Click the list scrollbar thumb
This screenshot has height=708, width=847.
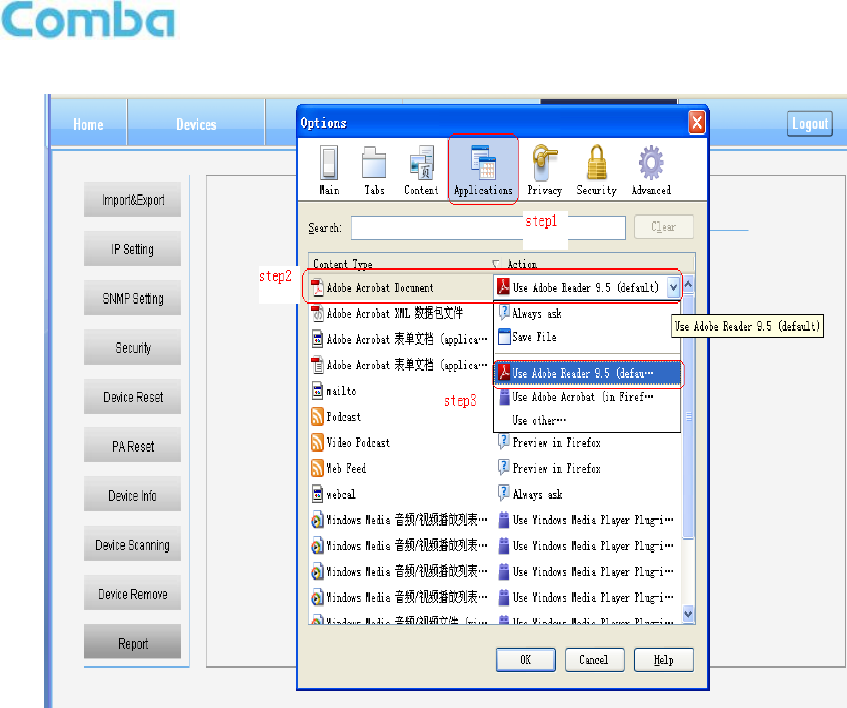point(688,416)
